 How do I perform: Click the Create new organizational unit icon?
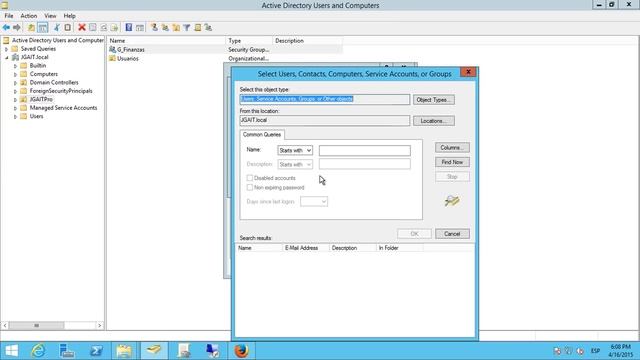click(176, 27)
